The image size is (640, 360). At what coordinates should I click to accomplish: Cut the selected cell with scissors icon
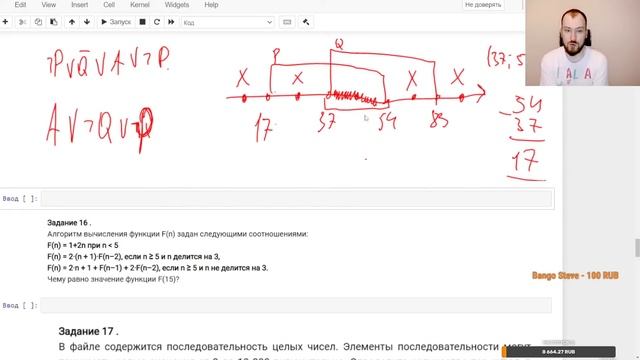22,22
